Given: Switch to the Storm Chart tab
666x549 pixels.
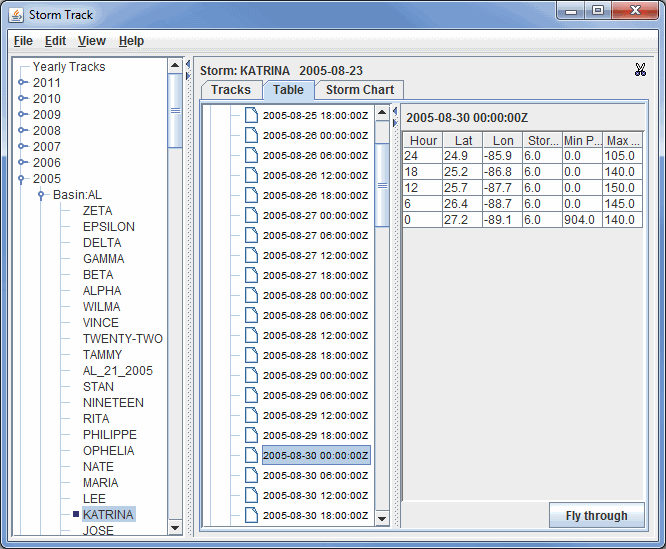Looking at the screenshot, I should (x=359, y=90).
